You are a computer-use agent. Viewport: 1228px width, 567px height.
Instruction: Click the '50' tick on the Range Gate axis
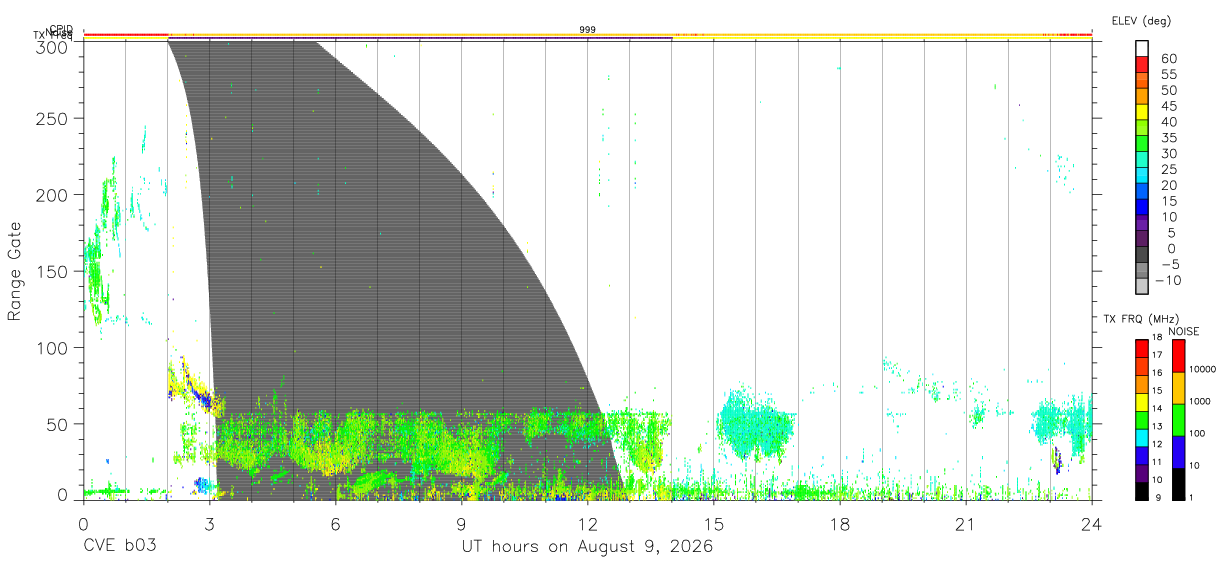(58, 424)
